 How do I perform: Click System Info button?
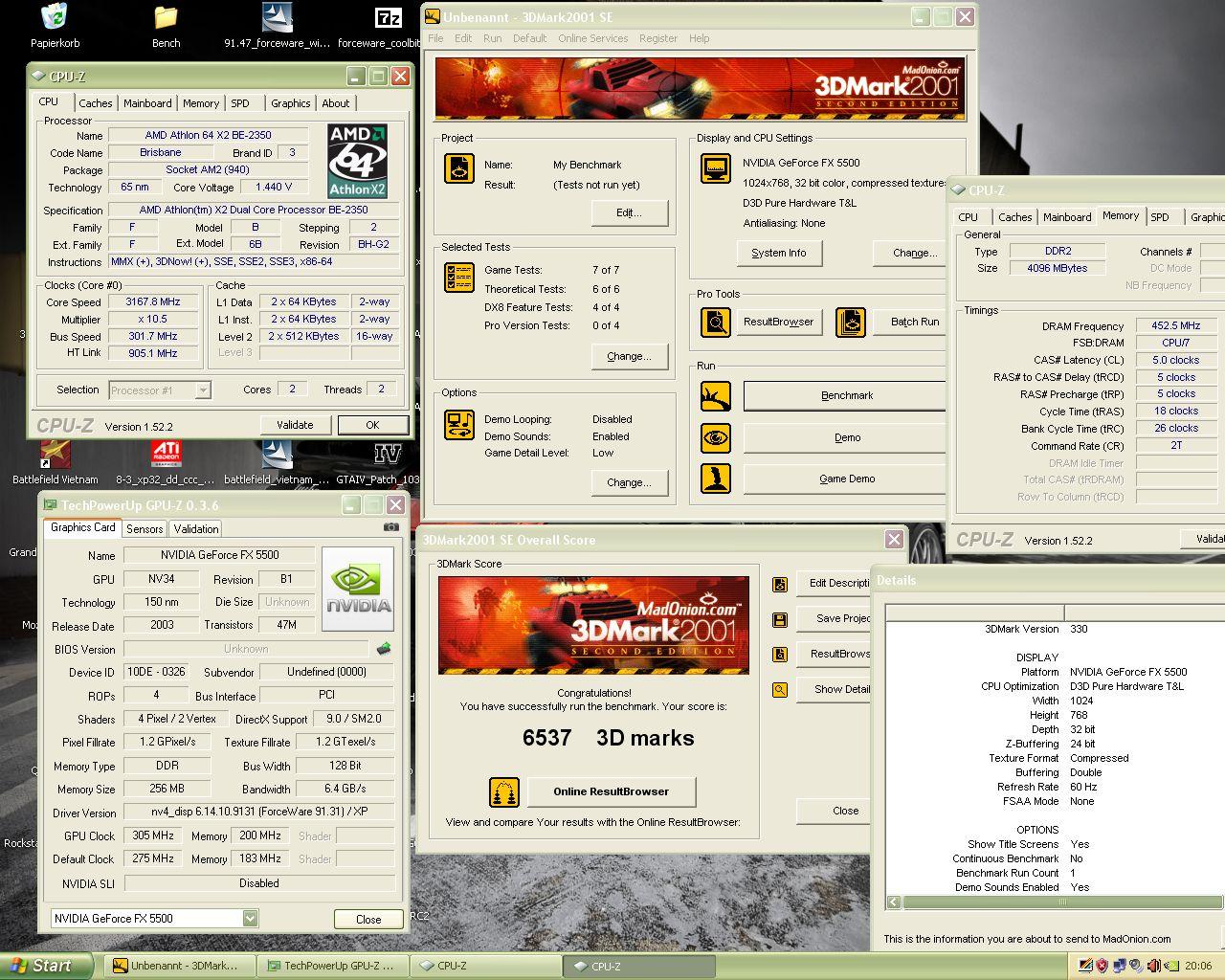point(779,253)
